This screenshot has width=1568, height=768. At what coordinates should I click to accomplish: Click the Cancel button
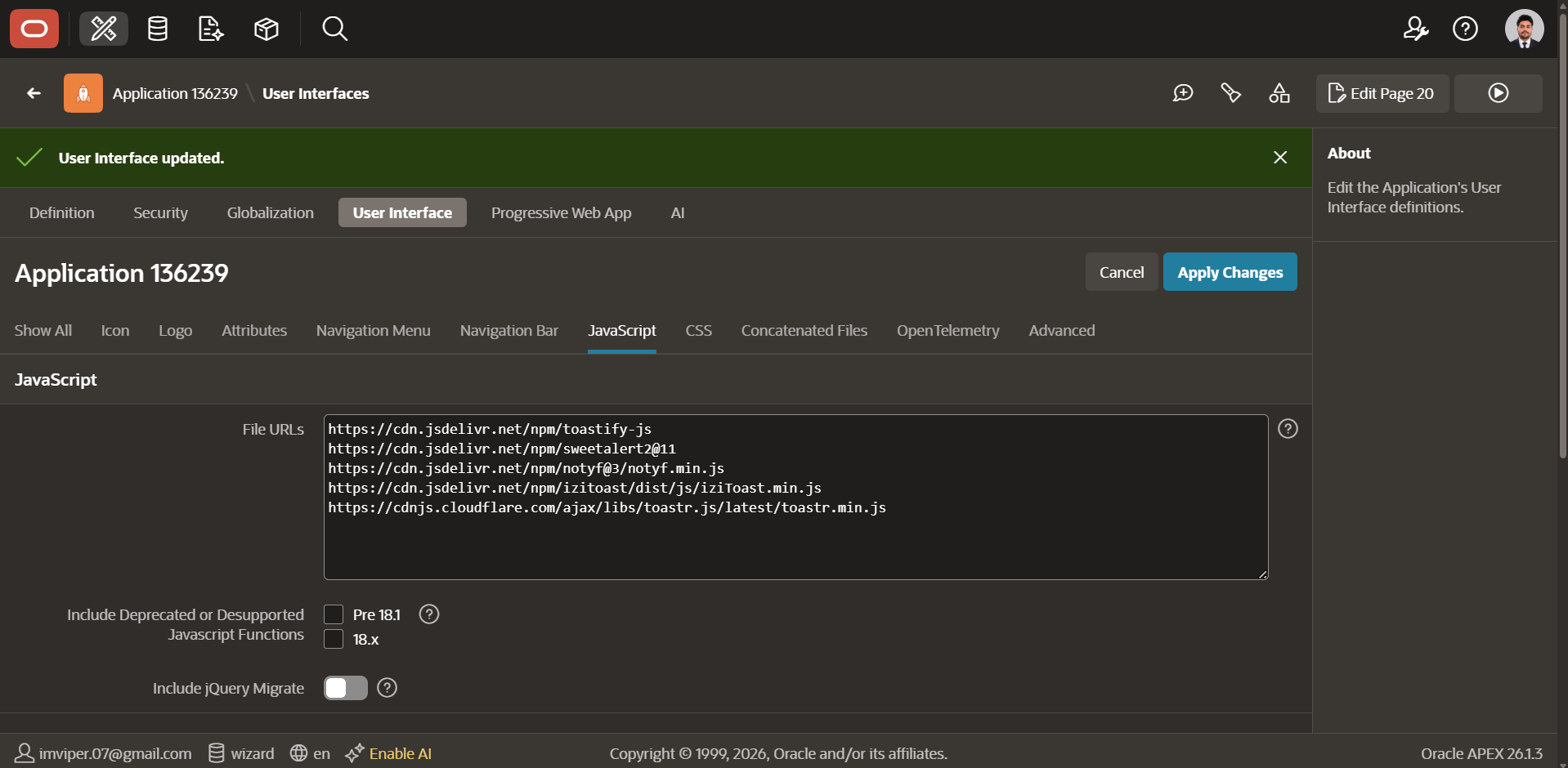[1122, 272]
